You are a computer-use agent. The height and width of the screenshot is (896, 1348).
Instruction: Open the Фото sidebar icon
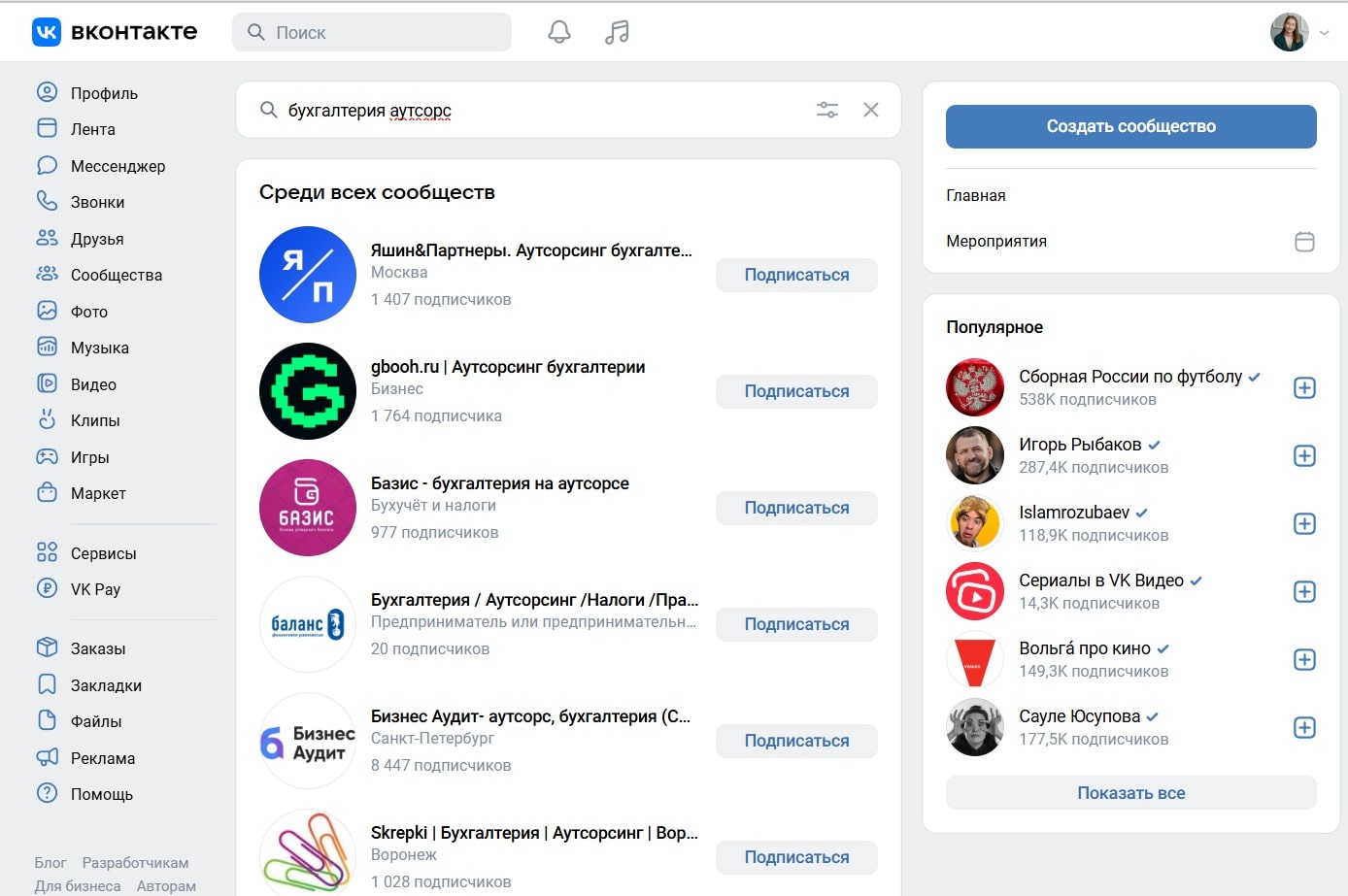pyautogui.click(x=47, y=311)
